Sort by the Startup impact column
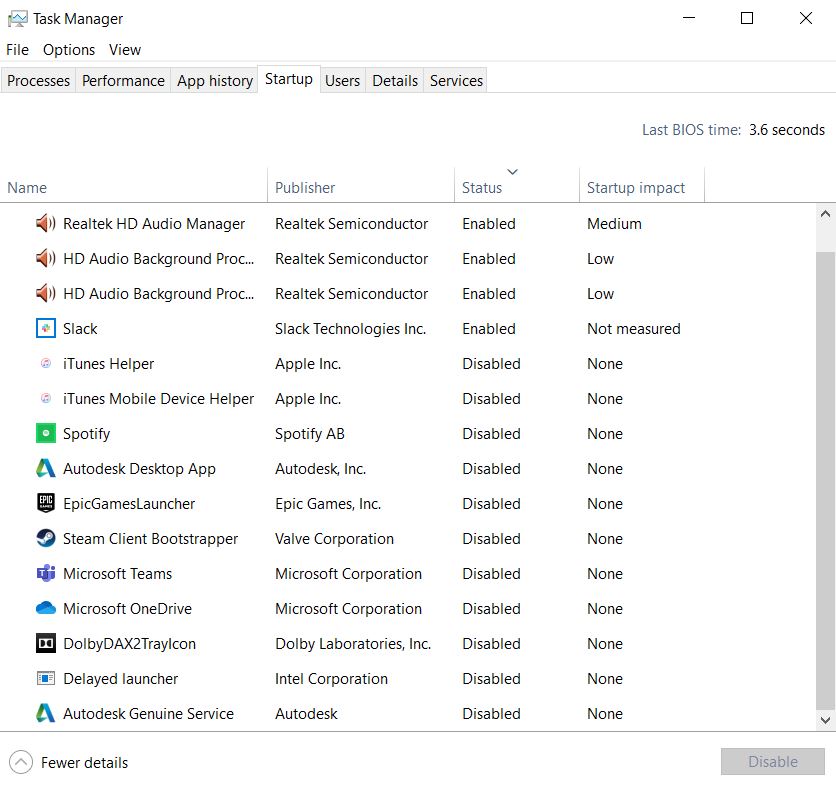Image resolution: width=836 pixels, height=790 pixels. click(641, 187)
